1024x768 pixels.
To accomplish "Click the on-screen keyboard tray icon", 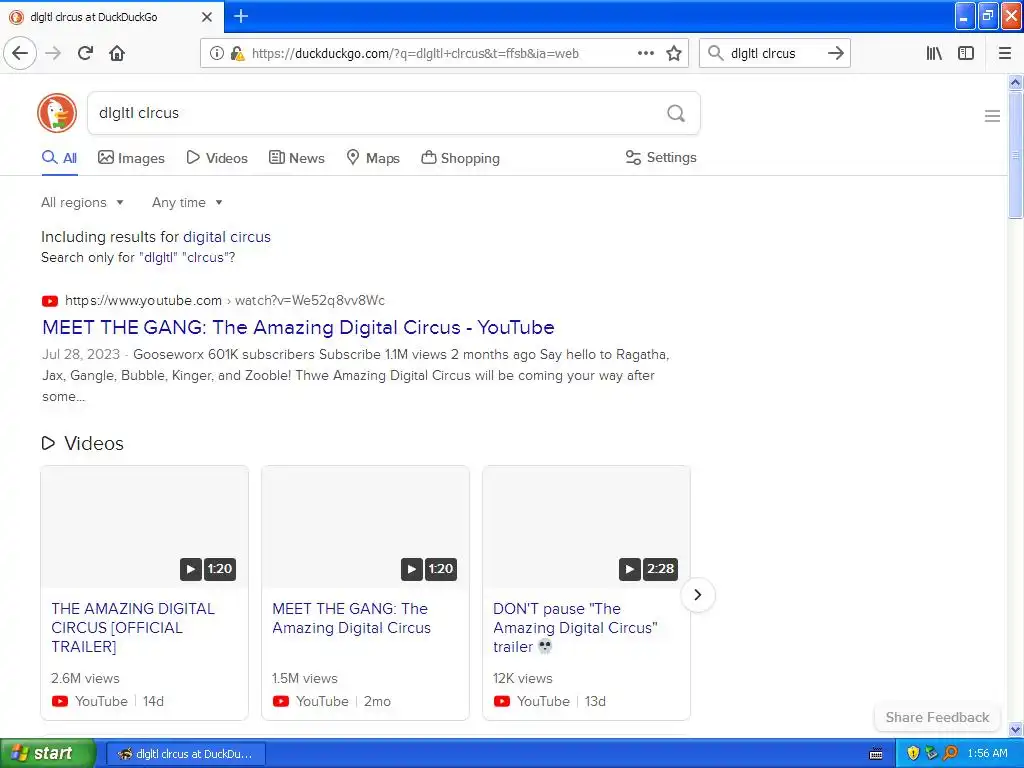I will (x=876, y=754).
